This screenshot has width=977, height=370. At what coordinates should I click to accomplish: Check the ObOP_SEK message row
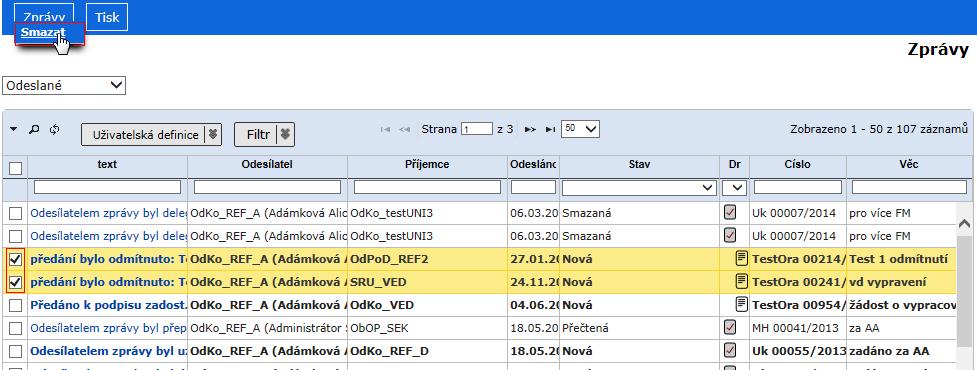[16, 328]
